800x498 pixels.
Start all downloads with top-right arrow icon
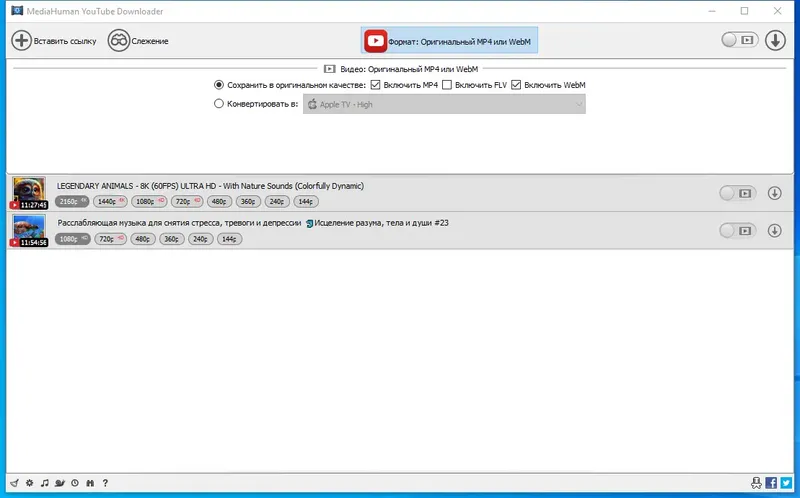[775, 40]
